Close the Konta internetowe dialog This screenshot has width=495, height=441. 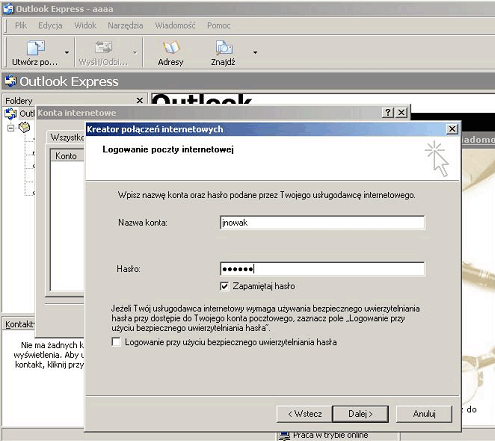pyautogui.click(x=402, y=113)
